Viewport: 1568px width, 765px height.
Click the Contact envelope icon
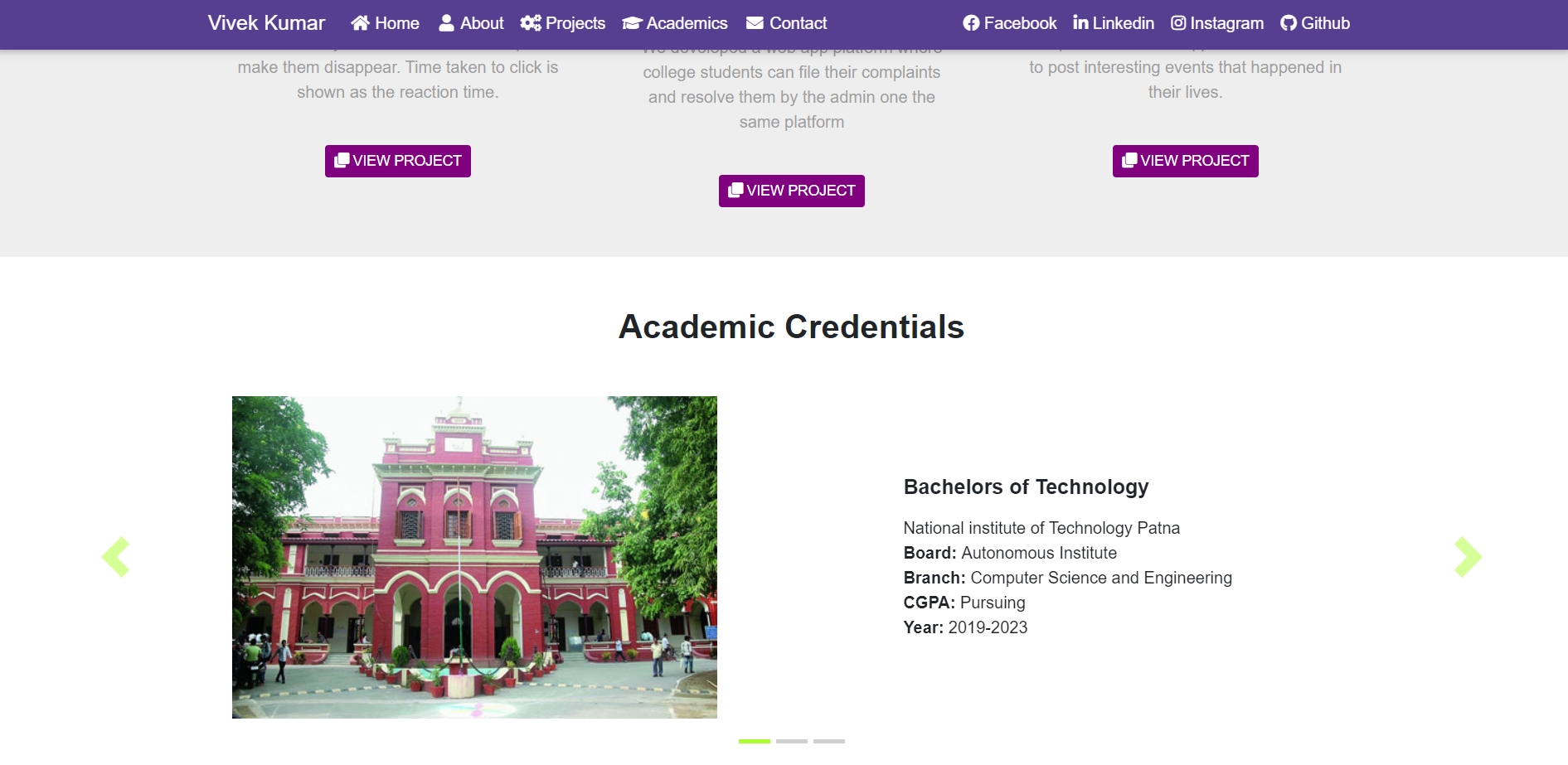click(x=755, y=23)
